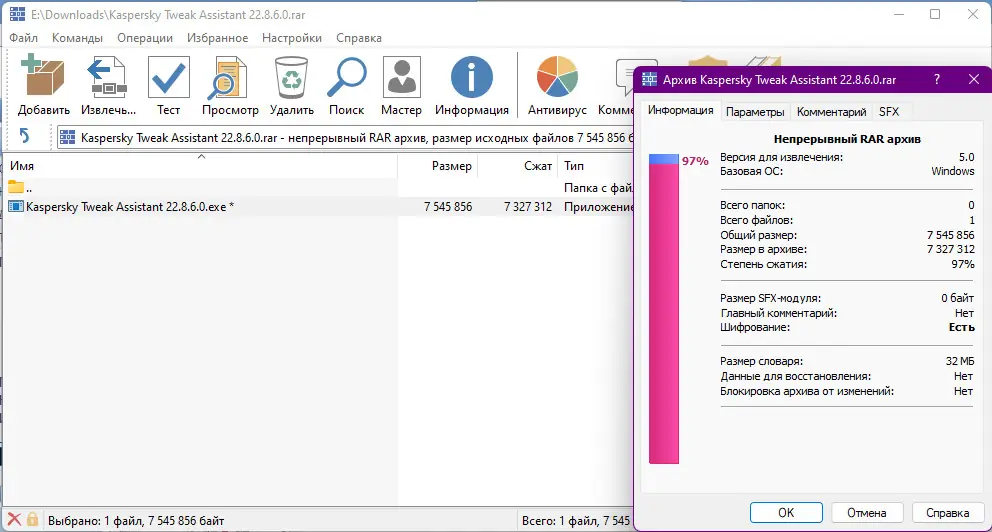Click the archive path address field
The width and height of the screenshot is (992, 532).
tap(345, 137)
